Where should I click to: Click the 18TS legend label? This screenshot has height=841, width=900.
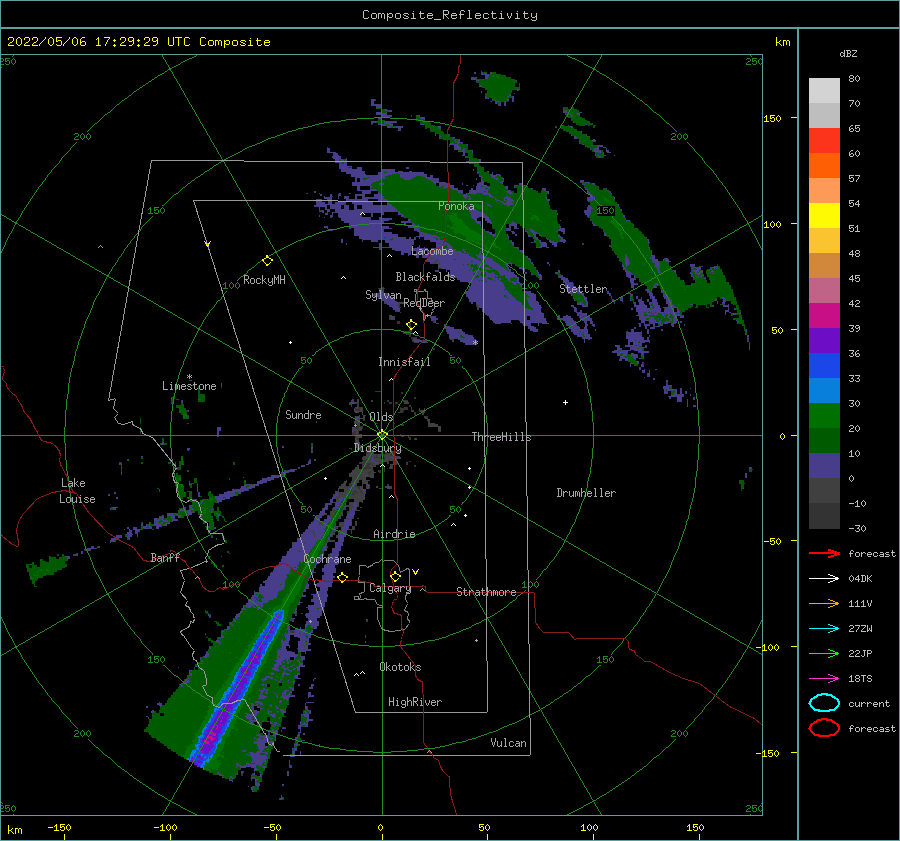click(860, 679)
